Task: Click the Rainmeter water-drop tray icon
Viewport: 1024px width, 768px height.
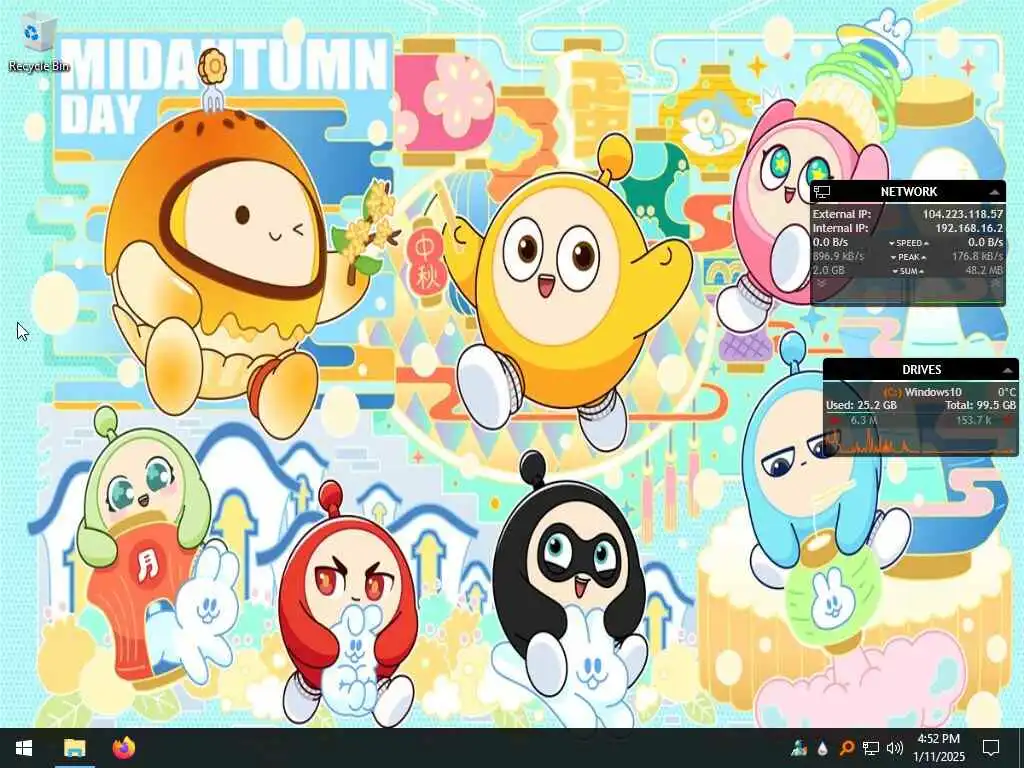Action: (x=823, y=748)
